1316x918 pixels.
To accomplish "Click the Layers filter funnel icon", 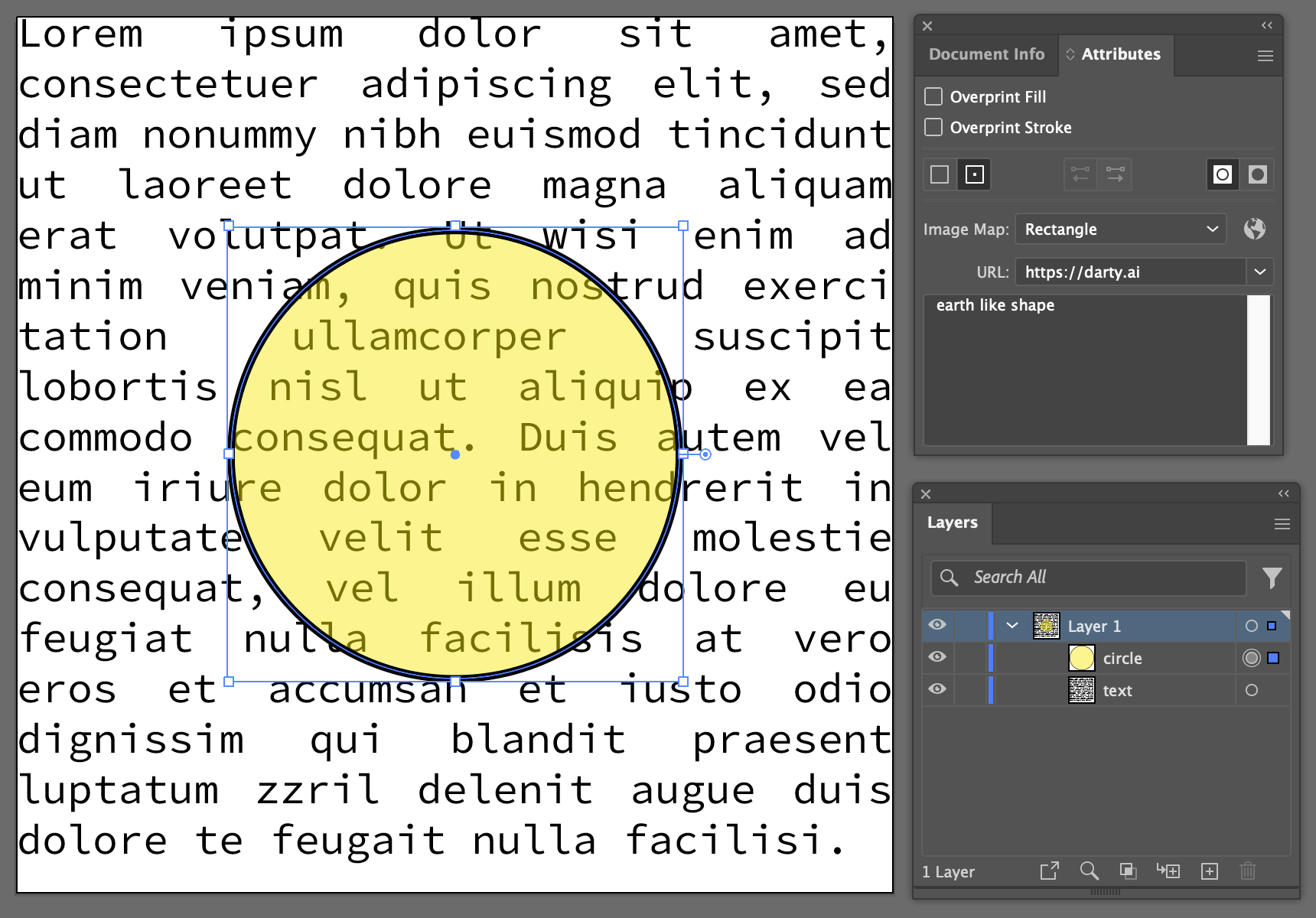I will coord(1272,578).
